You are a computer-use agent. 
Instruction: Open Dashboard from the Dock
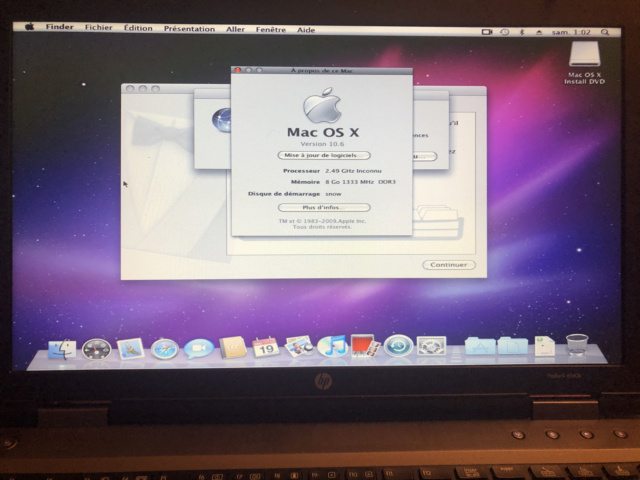pyautogui.click(x=96, y=349)
